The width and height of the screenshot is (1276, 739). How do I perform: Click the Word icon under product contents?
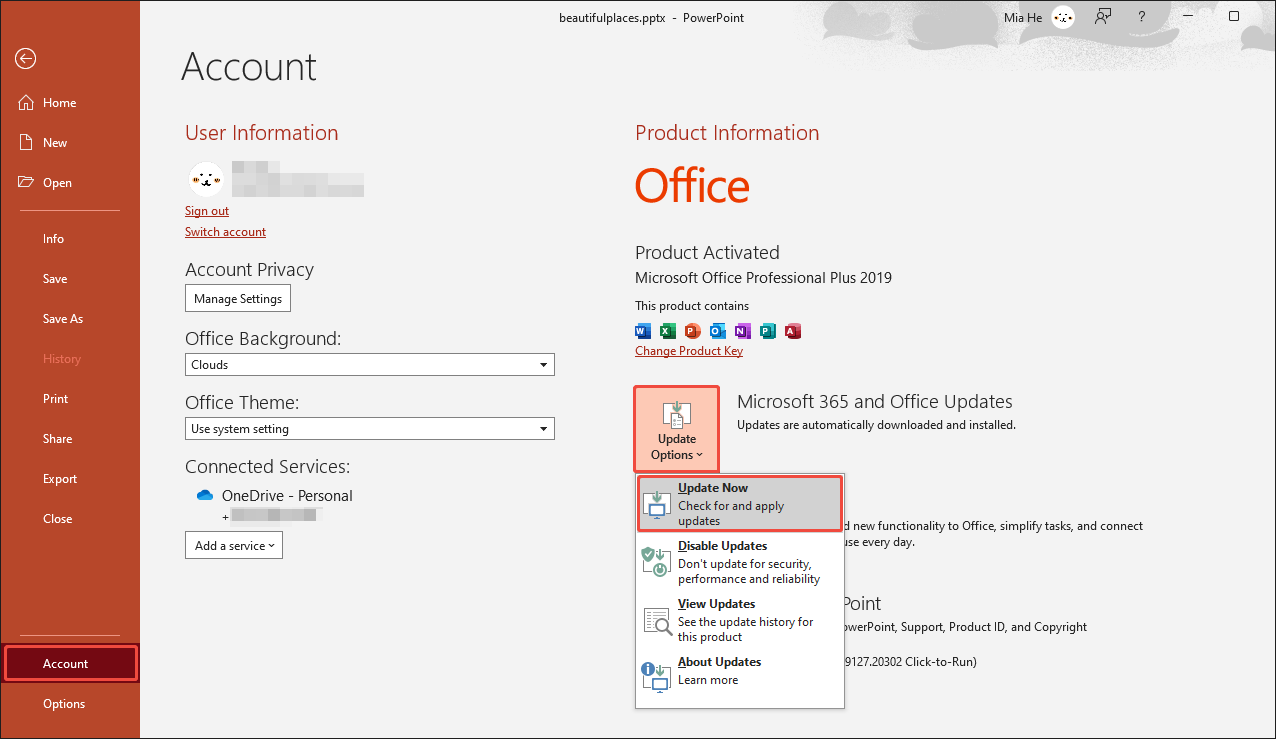point(642,331)
